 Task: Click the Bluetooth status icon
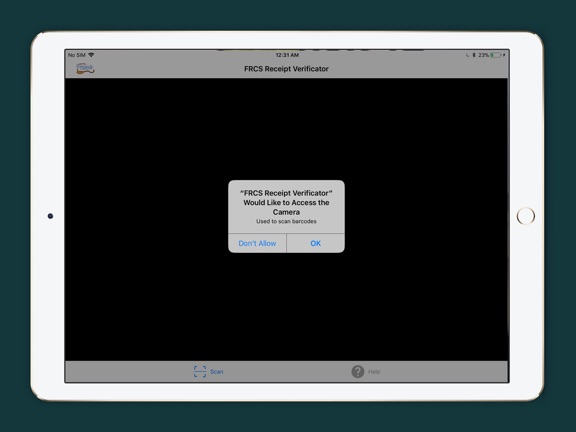(x=474, y=55)
